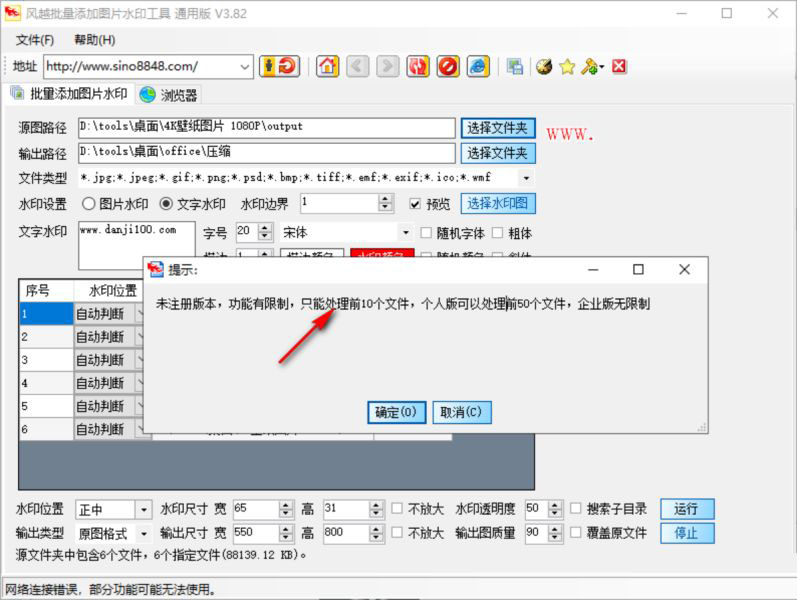The image size is (797, 600).
Task: Enable the 搜索子目录 checkbox
Action: [x=576, y=508]
